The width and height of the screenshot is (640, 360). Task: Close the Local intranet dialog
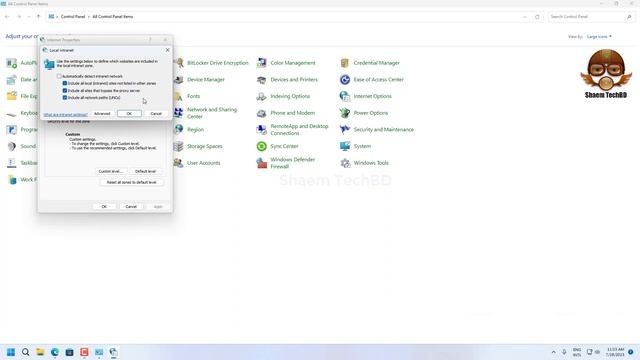click(167, 50)
